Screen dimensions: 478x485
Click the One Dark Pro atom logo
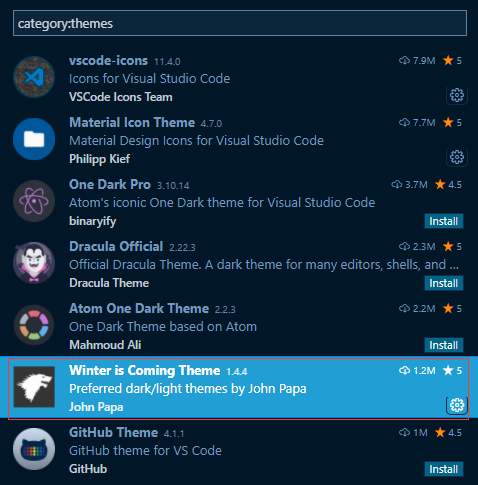[x=34, y=201]
